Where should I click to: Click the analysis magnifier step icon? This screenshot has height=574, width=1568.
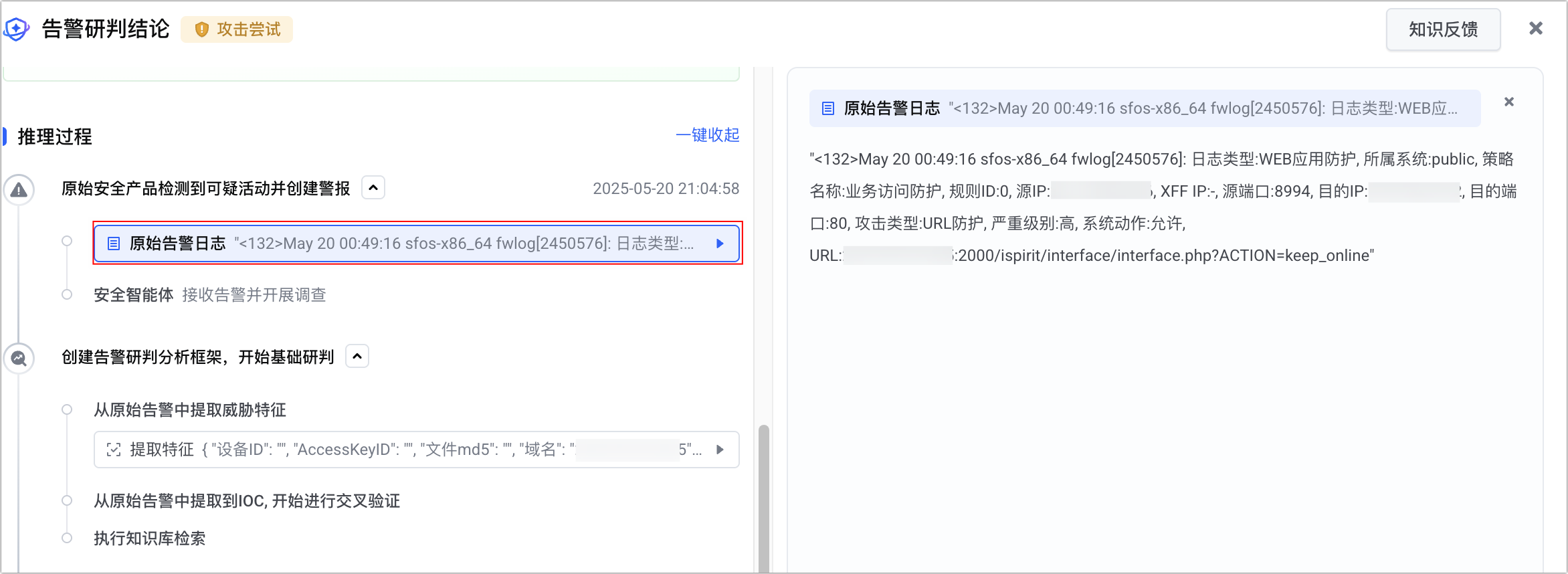[19, 359]
